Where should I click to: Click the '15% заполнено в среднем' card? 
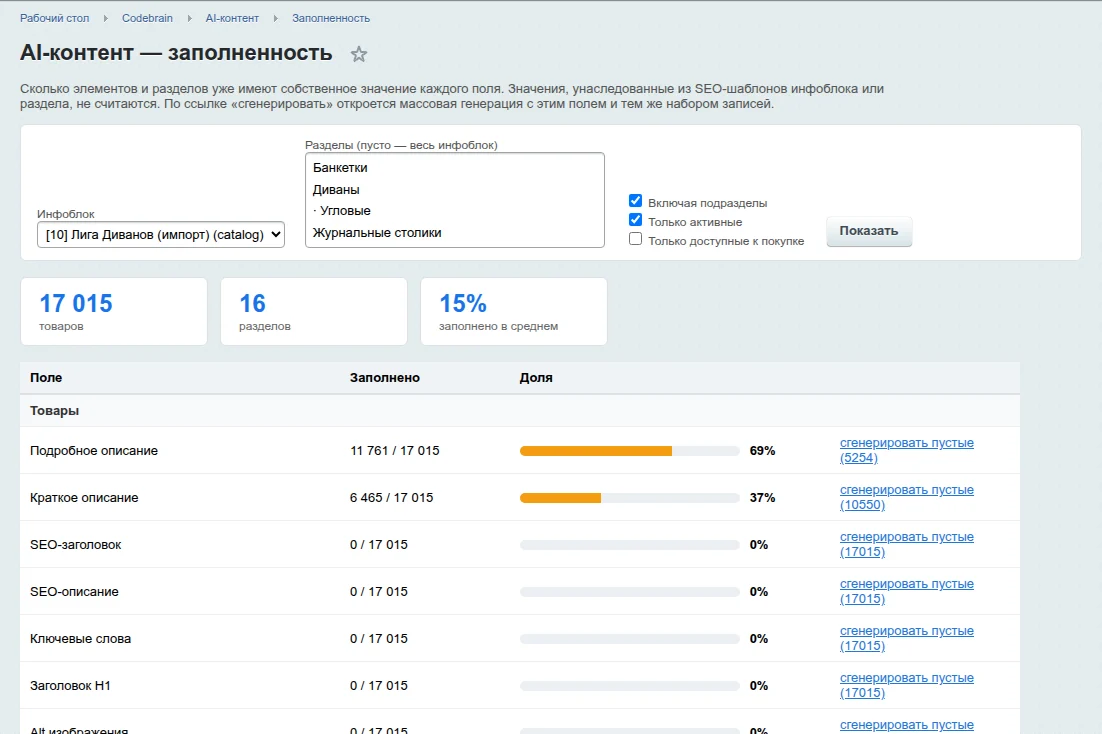(514, 311)
